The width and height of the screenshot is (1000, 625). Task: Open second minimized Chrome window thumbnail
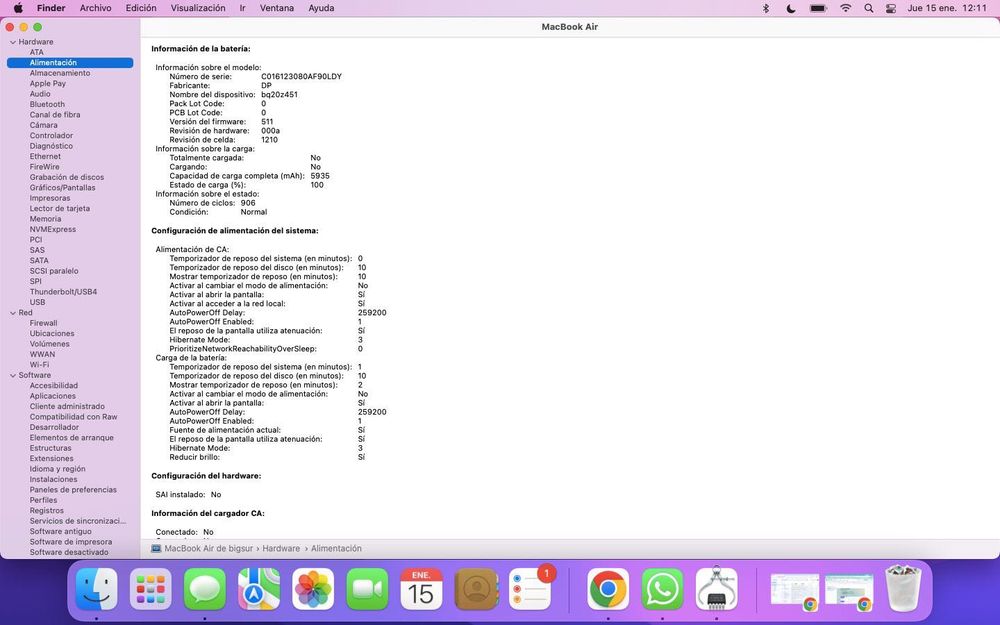pyautogui.click(x=849, y=591)
